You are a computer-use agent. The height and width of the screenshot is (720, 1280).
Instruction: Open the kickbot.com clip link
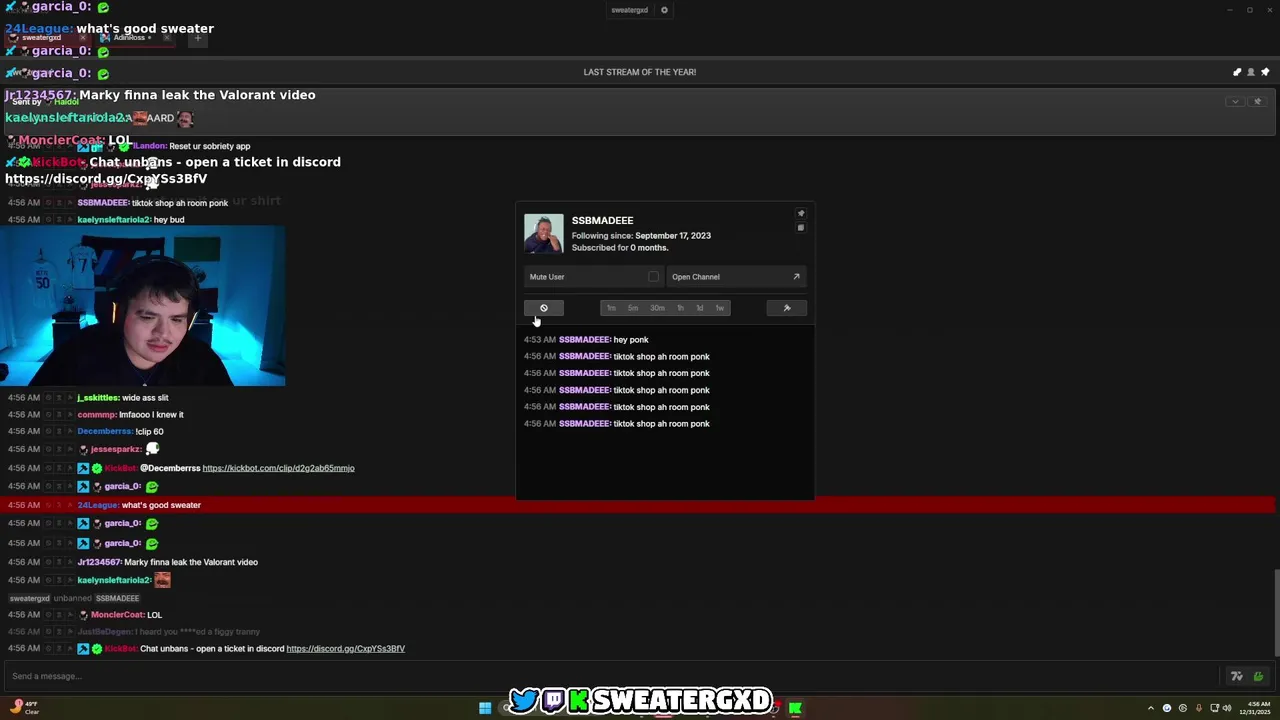click(x=278, y=468)
